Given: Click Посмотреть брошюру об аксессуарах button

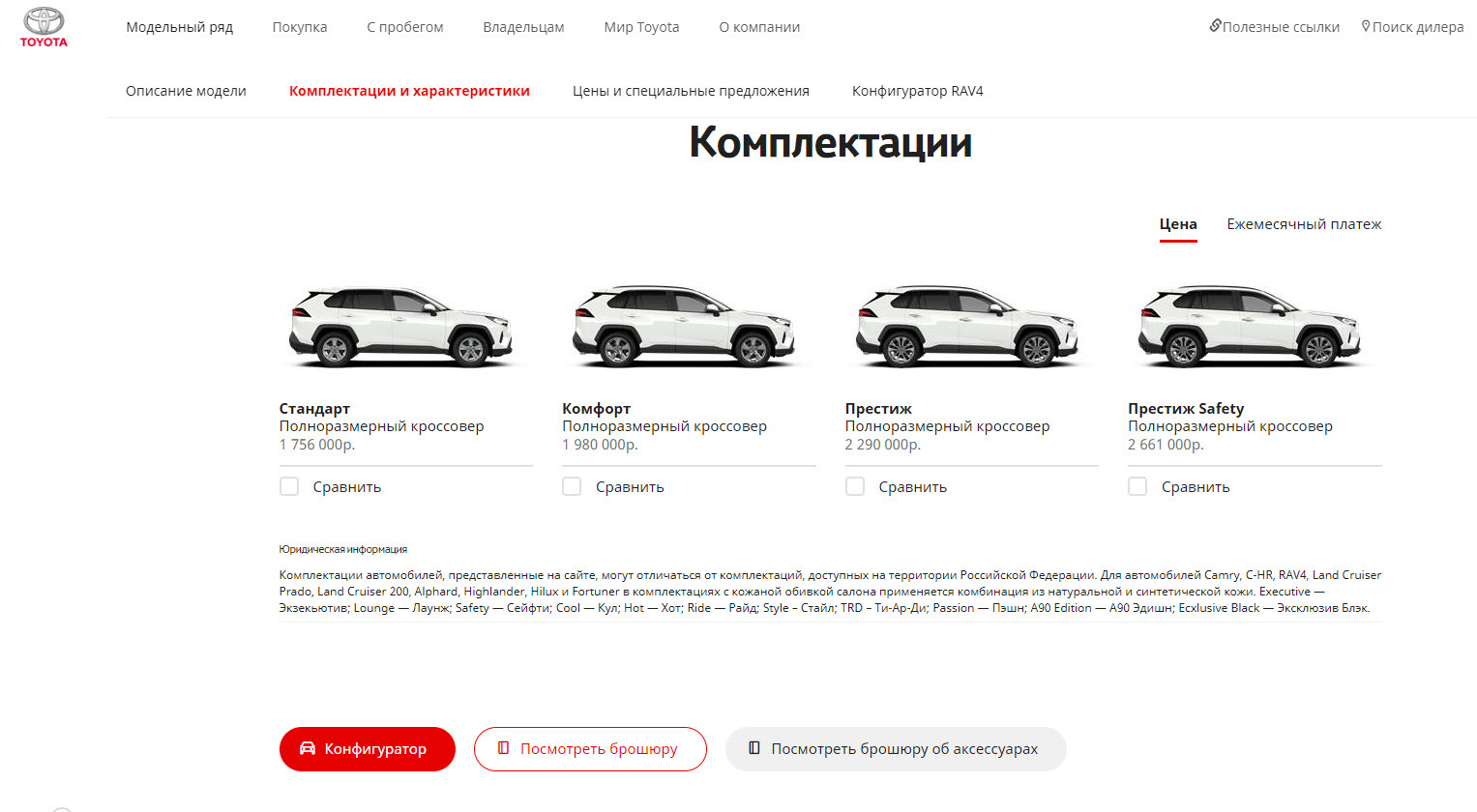Looking at the screenshot, I should point(896,749).
